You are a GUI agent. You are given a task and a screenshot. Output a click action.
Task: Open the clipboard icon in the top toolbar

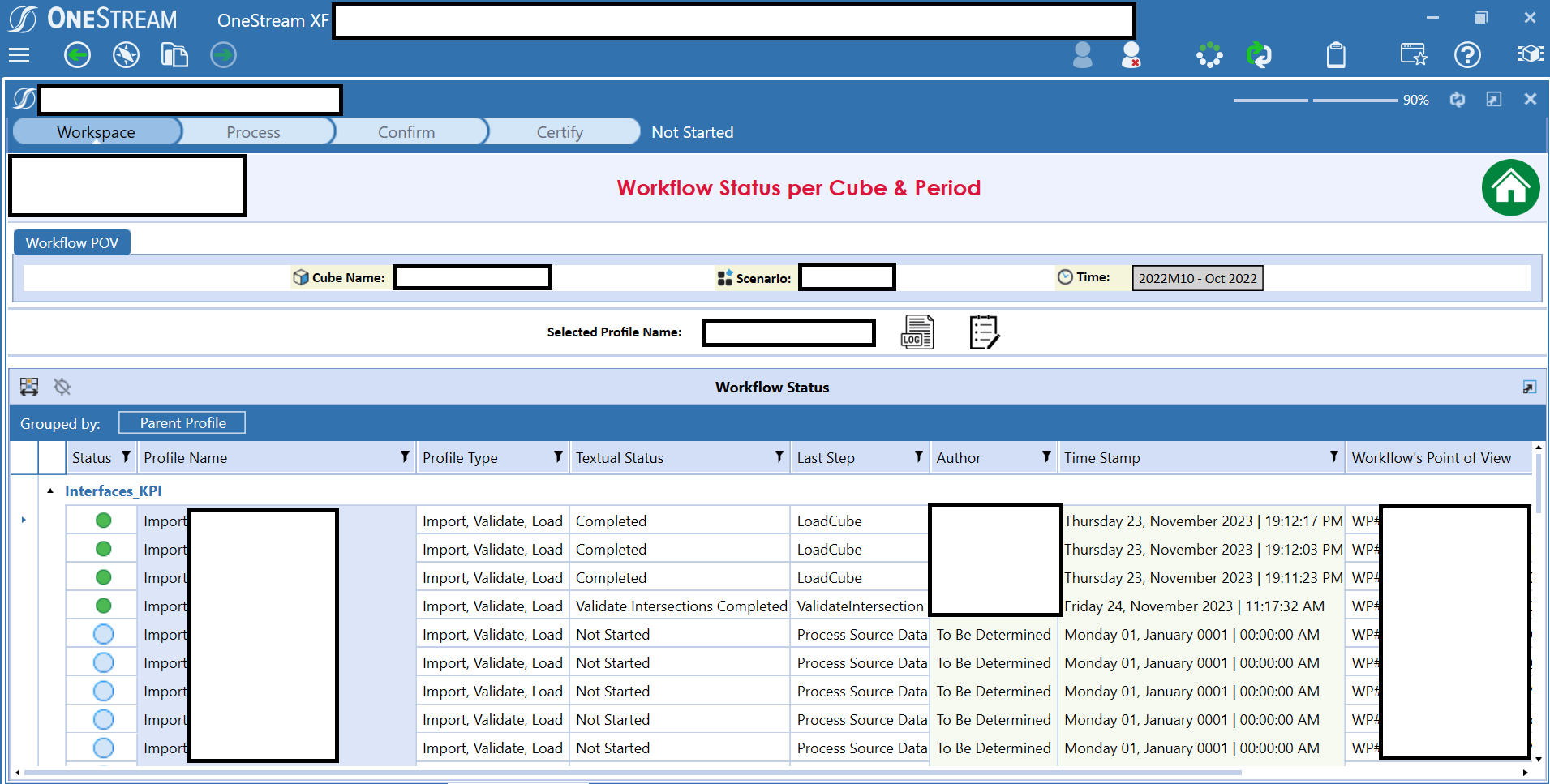(x=1336, y=55)
